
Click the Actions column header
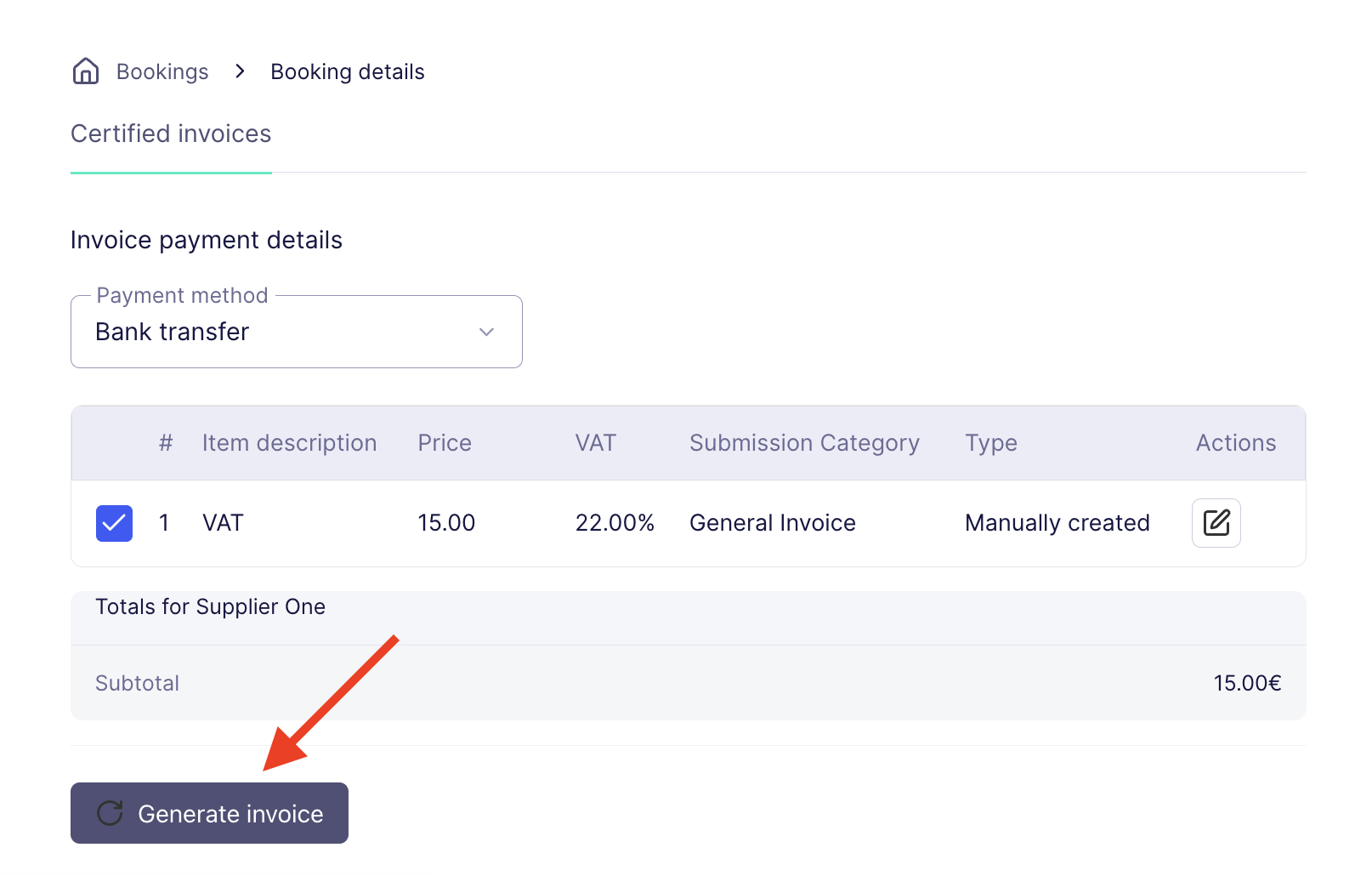[1236, 443]
